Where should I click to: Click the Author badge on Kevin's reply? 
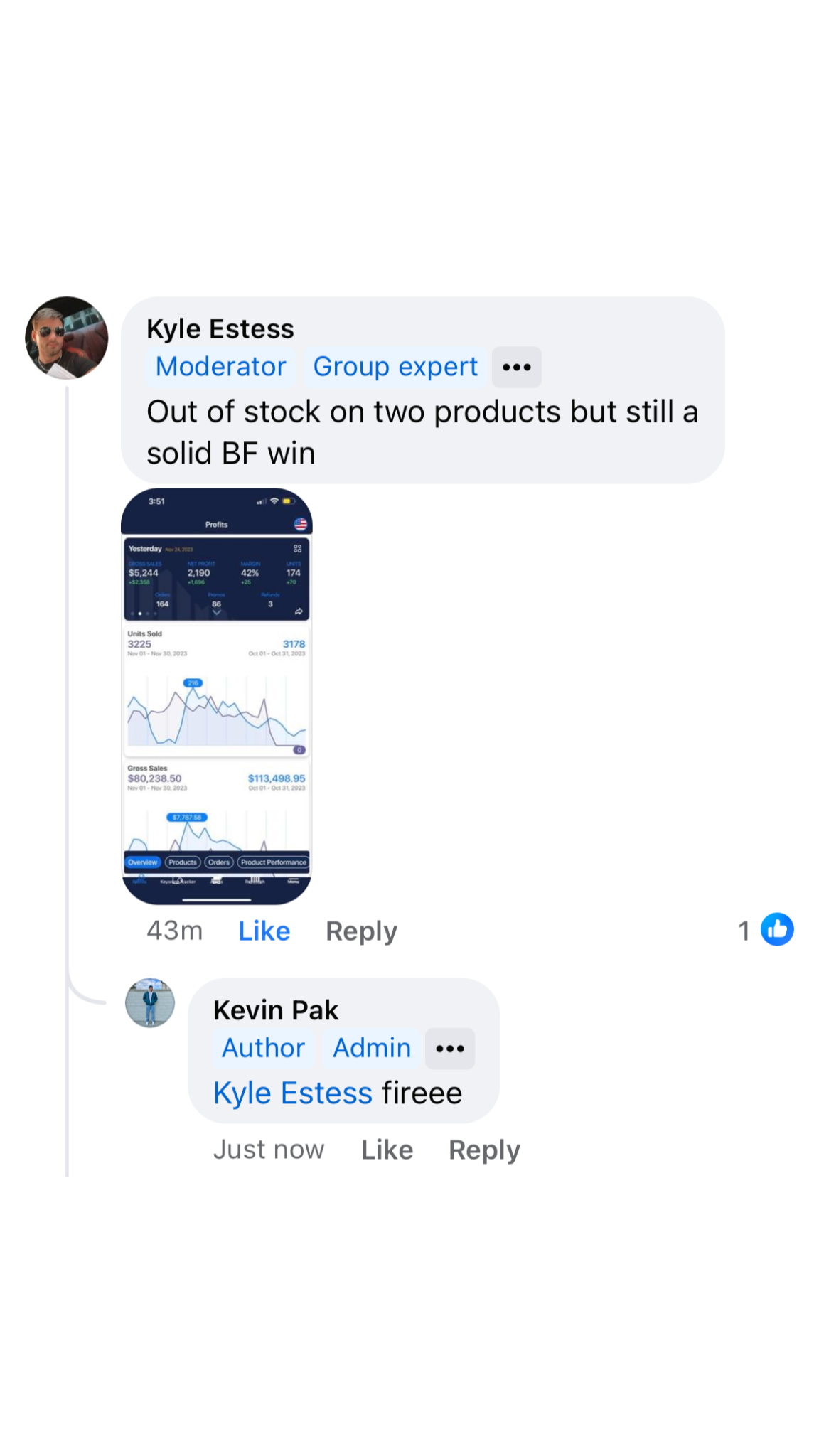[263, 1048]
